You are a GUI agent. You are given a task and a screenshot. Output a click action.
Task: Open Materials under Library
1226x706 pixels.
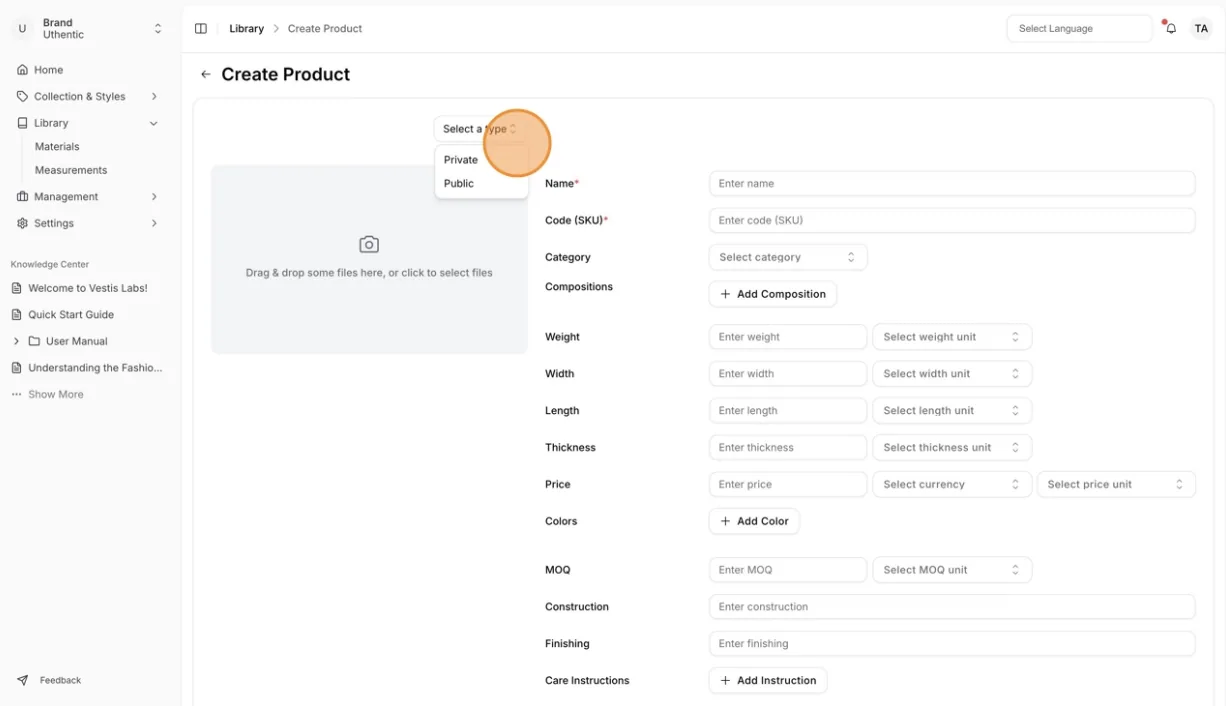(x=57, y=146)
